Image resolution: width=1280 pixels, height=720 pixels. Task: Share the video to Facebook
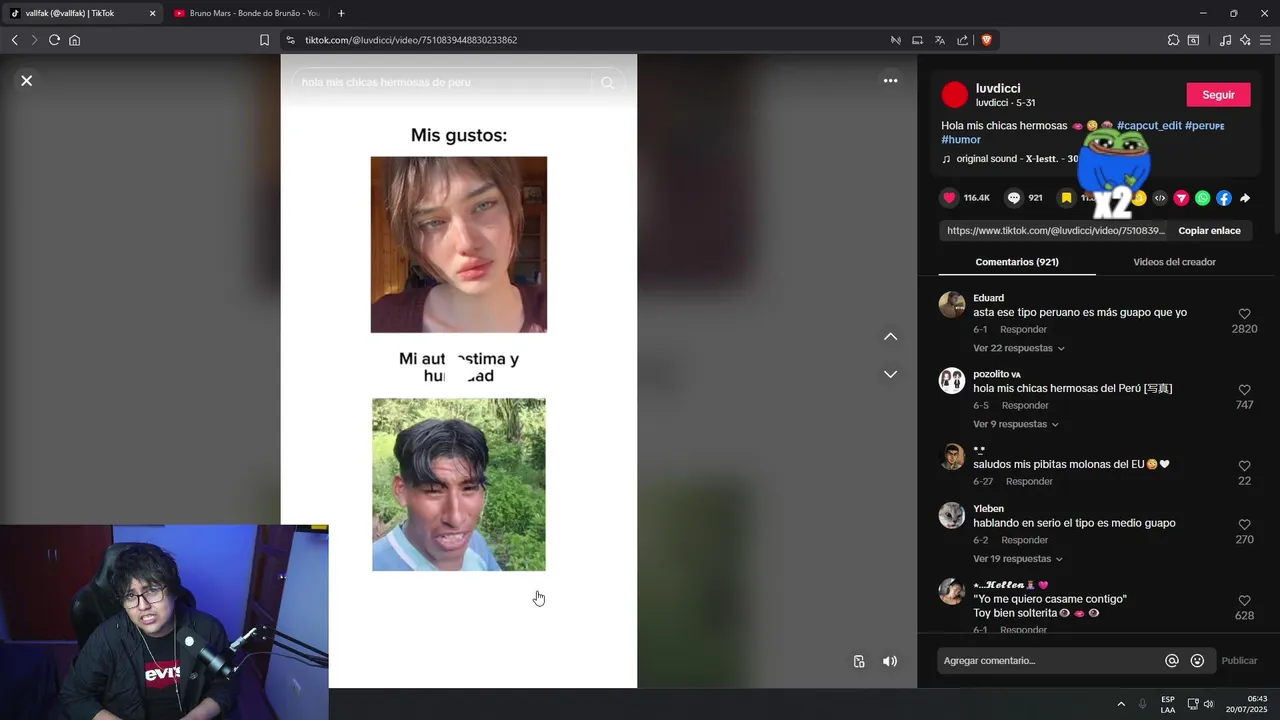1224,198
